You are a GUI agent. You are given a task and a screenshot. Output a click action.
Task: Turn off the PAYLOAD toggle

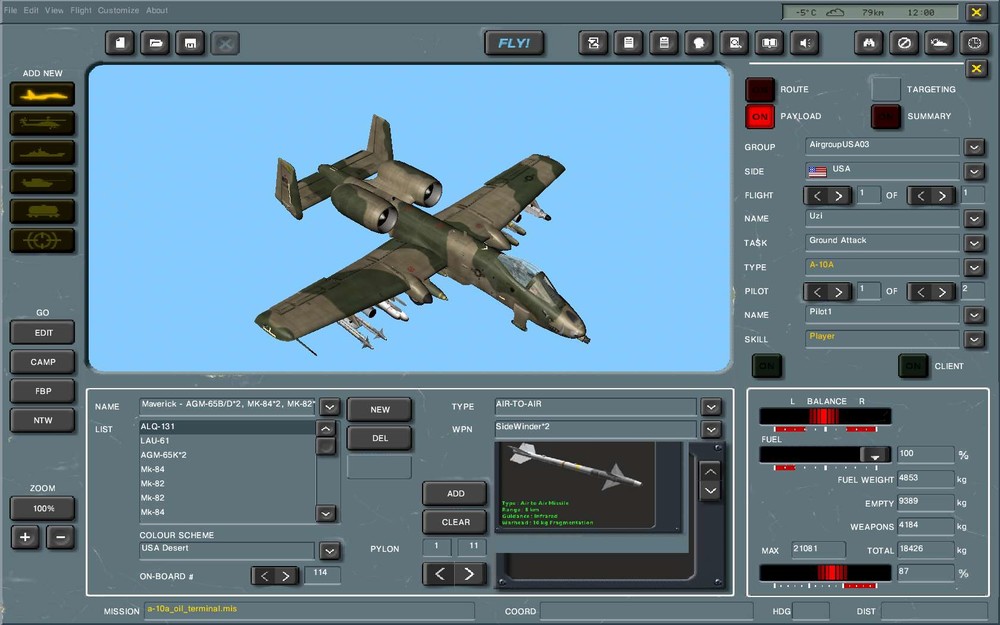pyautogui.click(x=760, y=116)
